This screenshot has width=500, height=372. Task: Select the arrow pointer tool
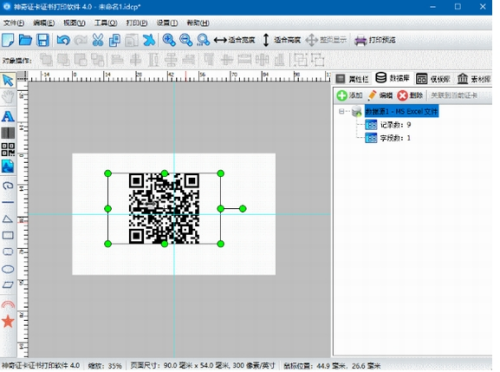point(8,80)
